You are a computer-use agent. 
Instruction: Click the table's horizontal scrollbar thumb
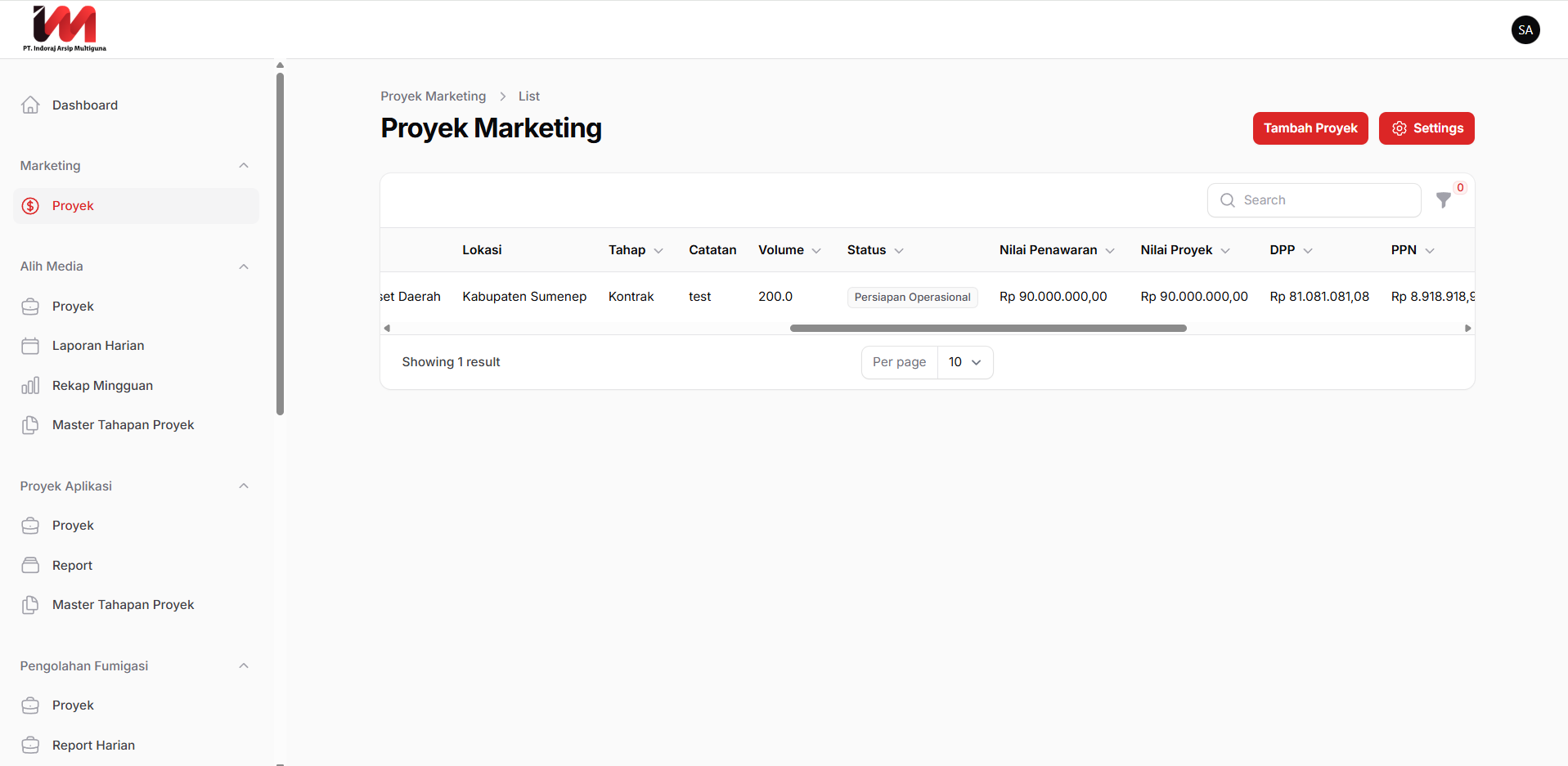click(x=987, y=329)
